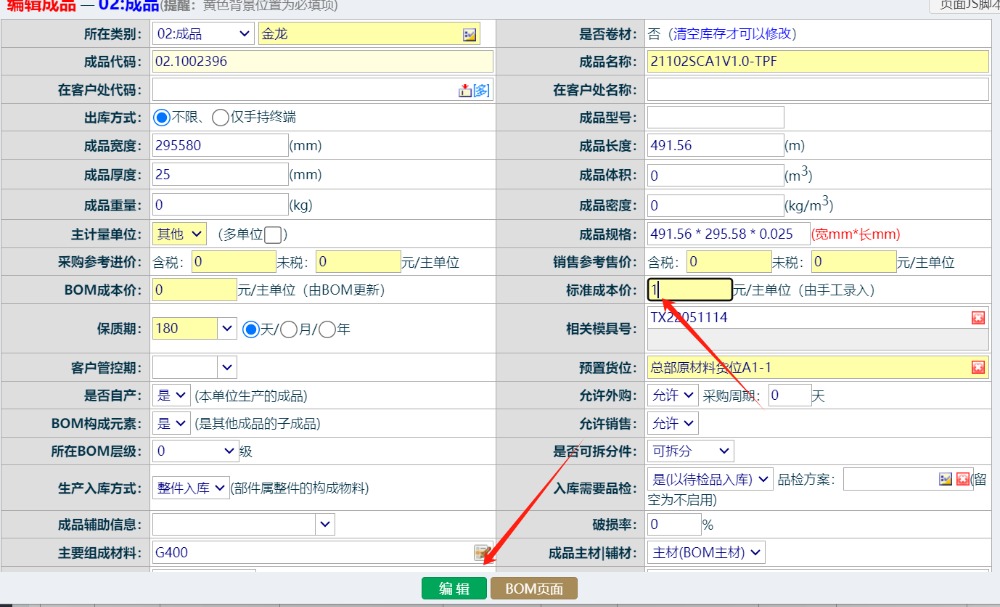Click the green 编辑 button
Image resolution: width=1000 pixels, height=607 pixels.
(x=454, y=589)
